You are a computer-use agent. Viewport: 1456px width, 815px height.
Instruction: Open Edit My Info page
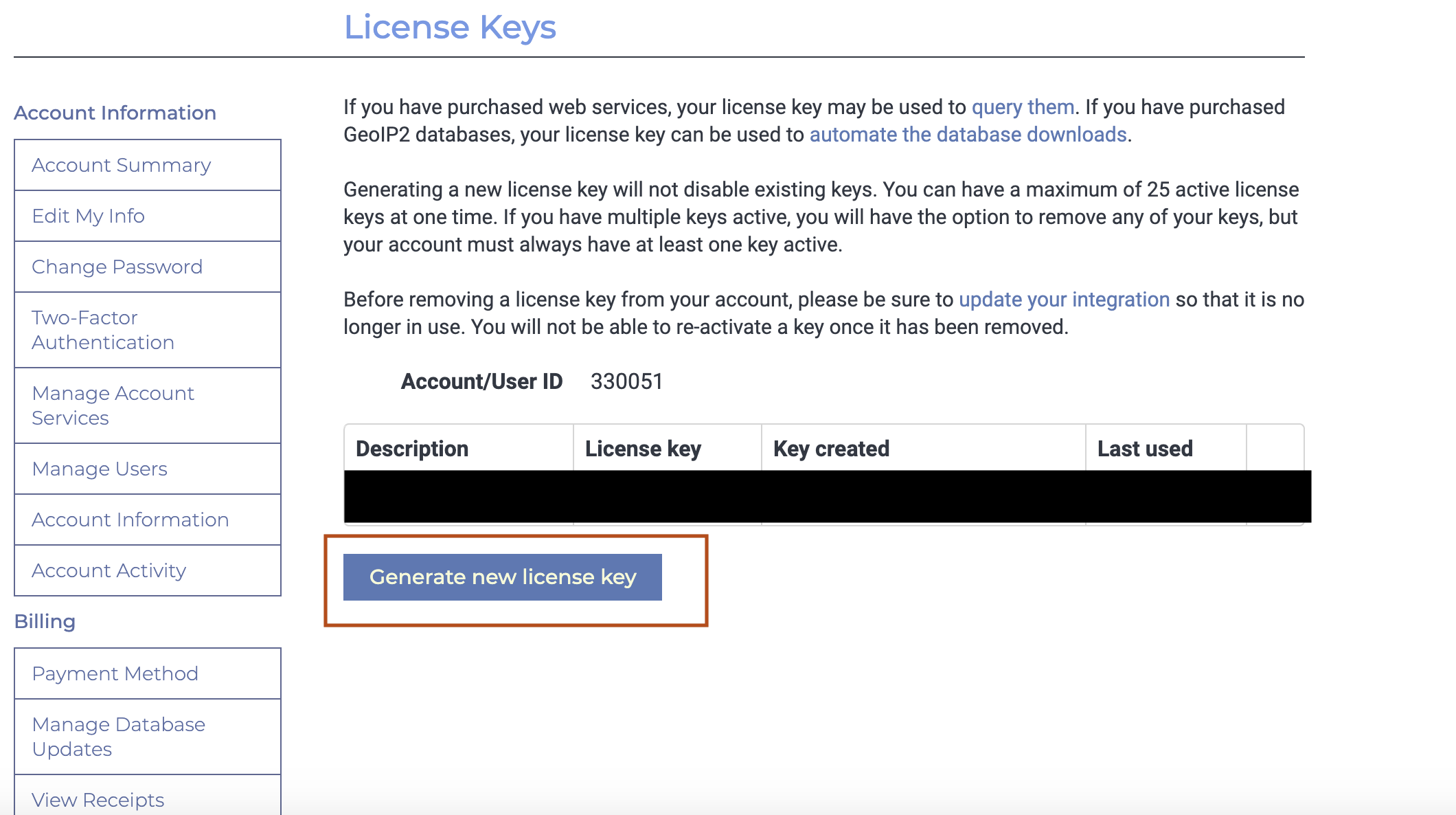(x=89, y=216)
